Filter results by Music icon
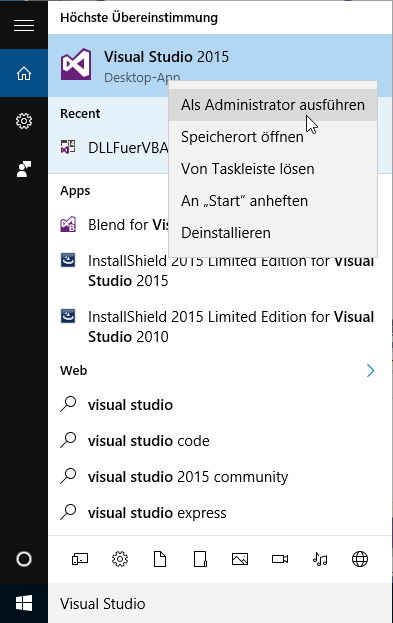This screenshot has height=623, width=393. pyautogui.click(x=320, y=559)
